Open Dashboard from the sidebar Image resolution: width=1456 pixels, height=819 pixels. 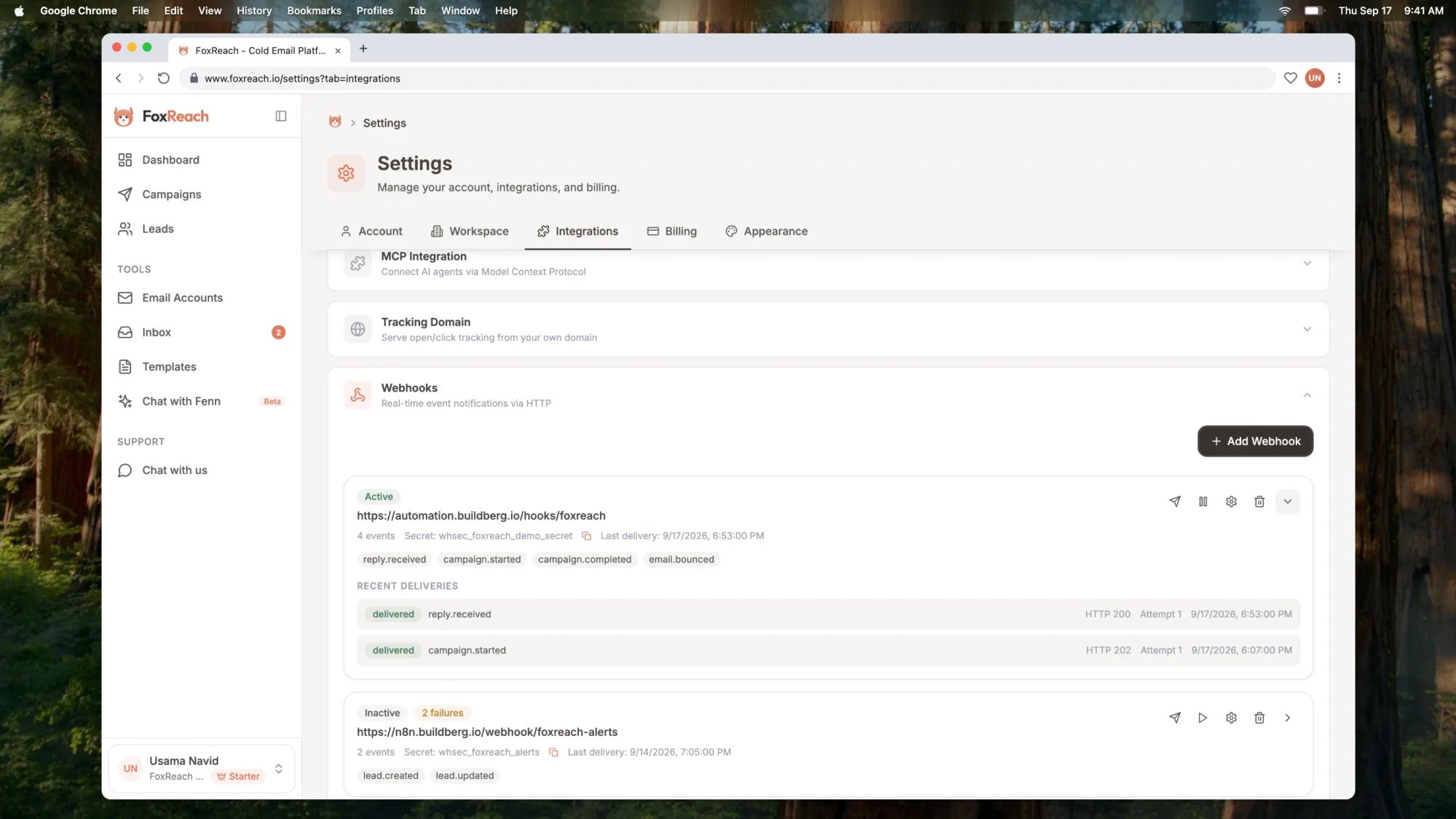point(202,160)
